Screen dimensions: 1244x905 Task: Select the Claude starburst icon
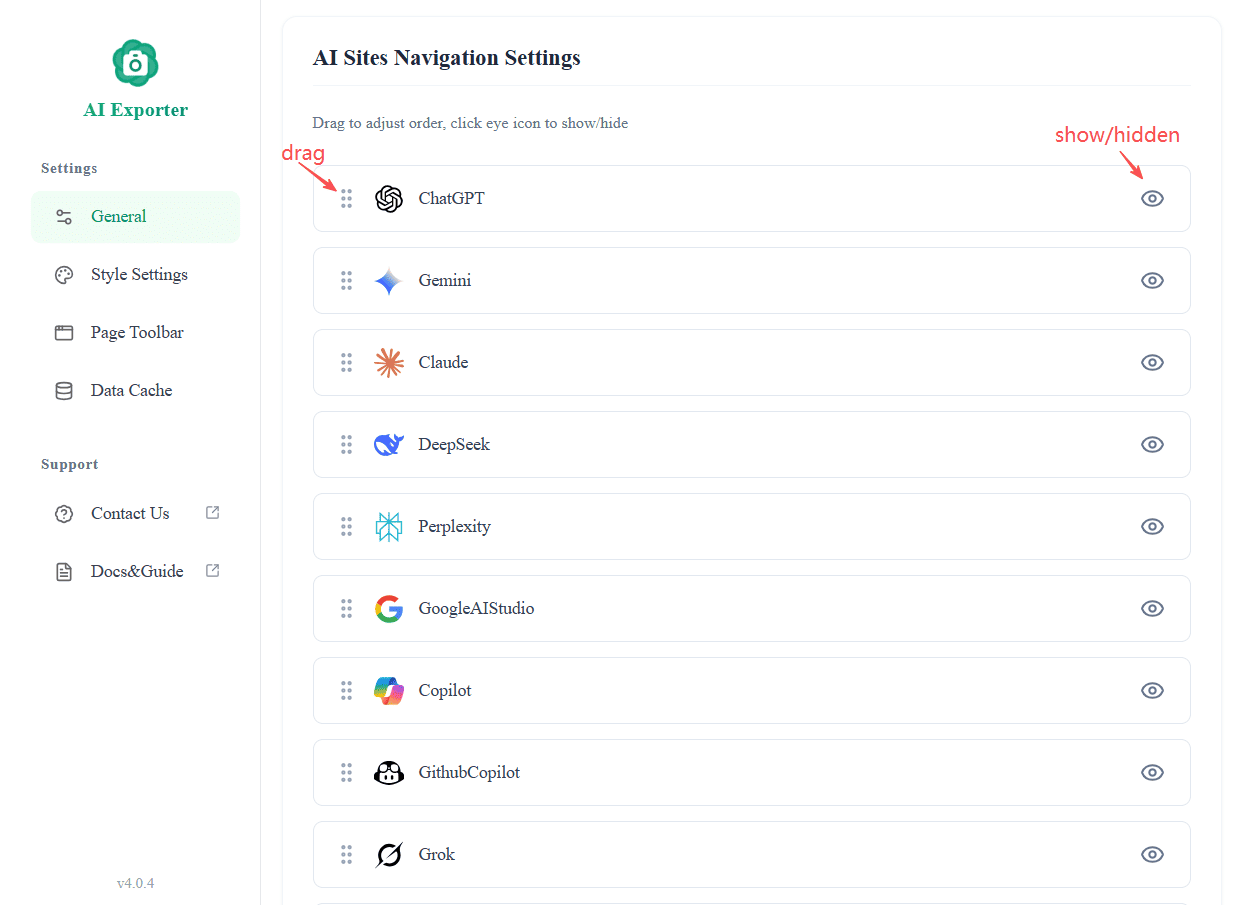(388, 362)
